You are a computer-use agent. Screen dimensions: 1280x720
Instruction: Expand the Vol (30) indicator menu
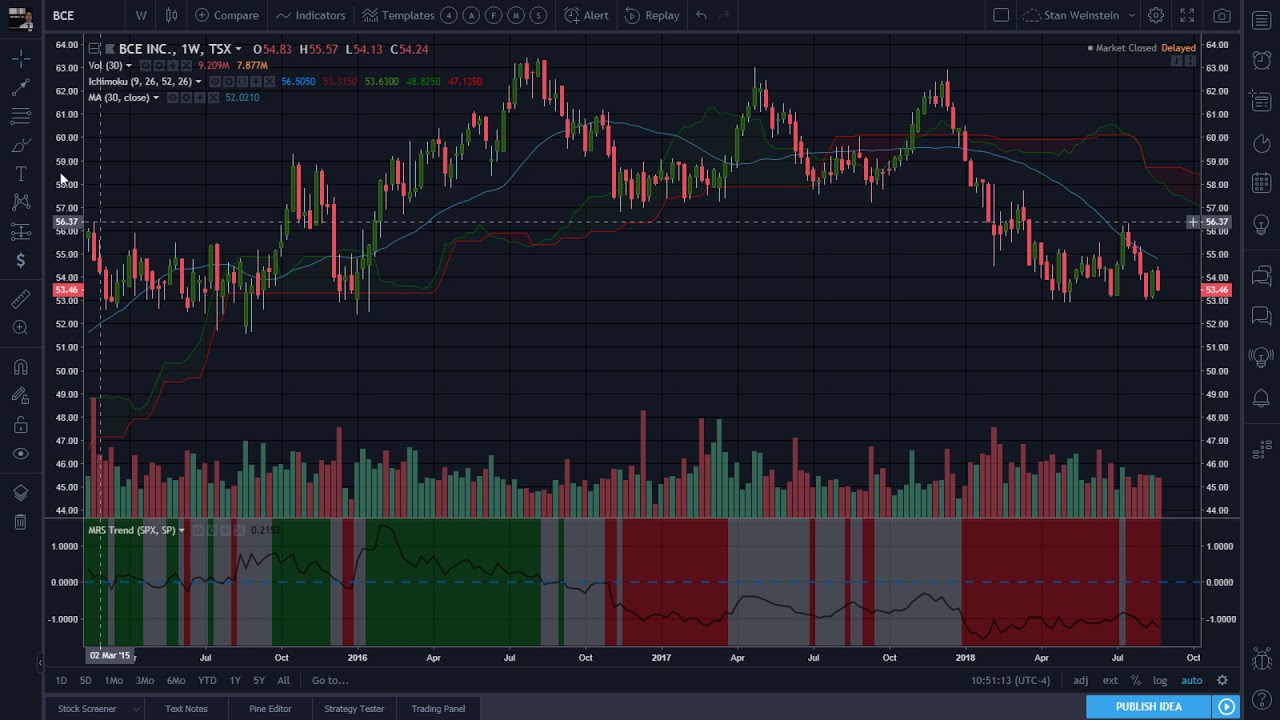128,66
